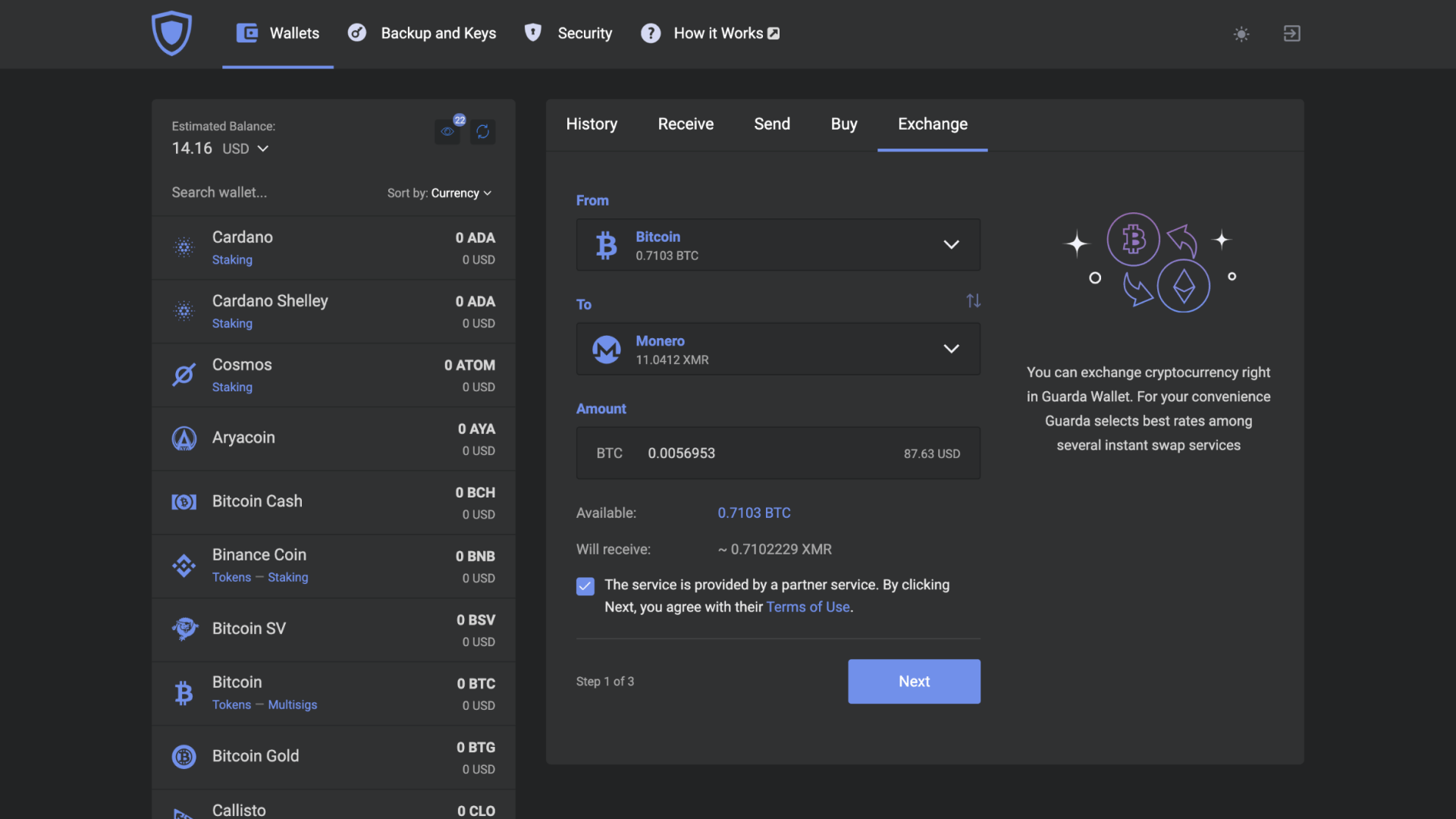Enable the partner service agreement checkbox

tap(584, 587)
